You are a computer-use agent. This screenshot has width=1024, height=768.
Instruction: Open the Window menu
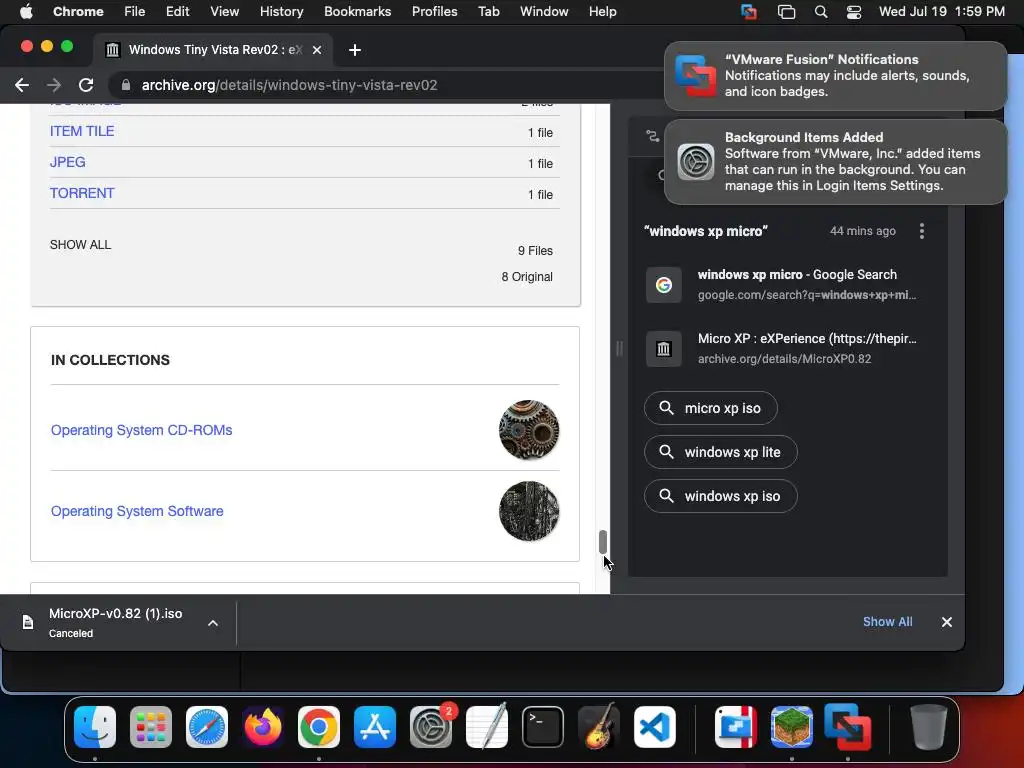point(544,12)
